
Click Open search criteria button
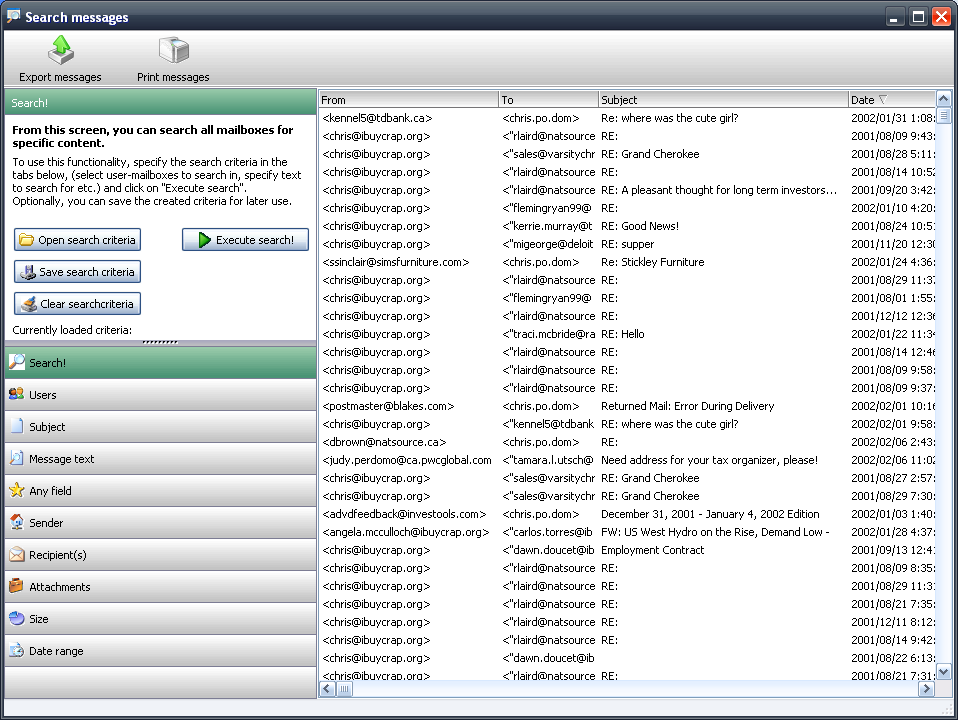(x=78, y=240)
